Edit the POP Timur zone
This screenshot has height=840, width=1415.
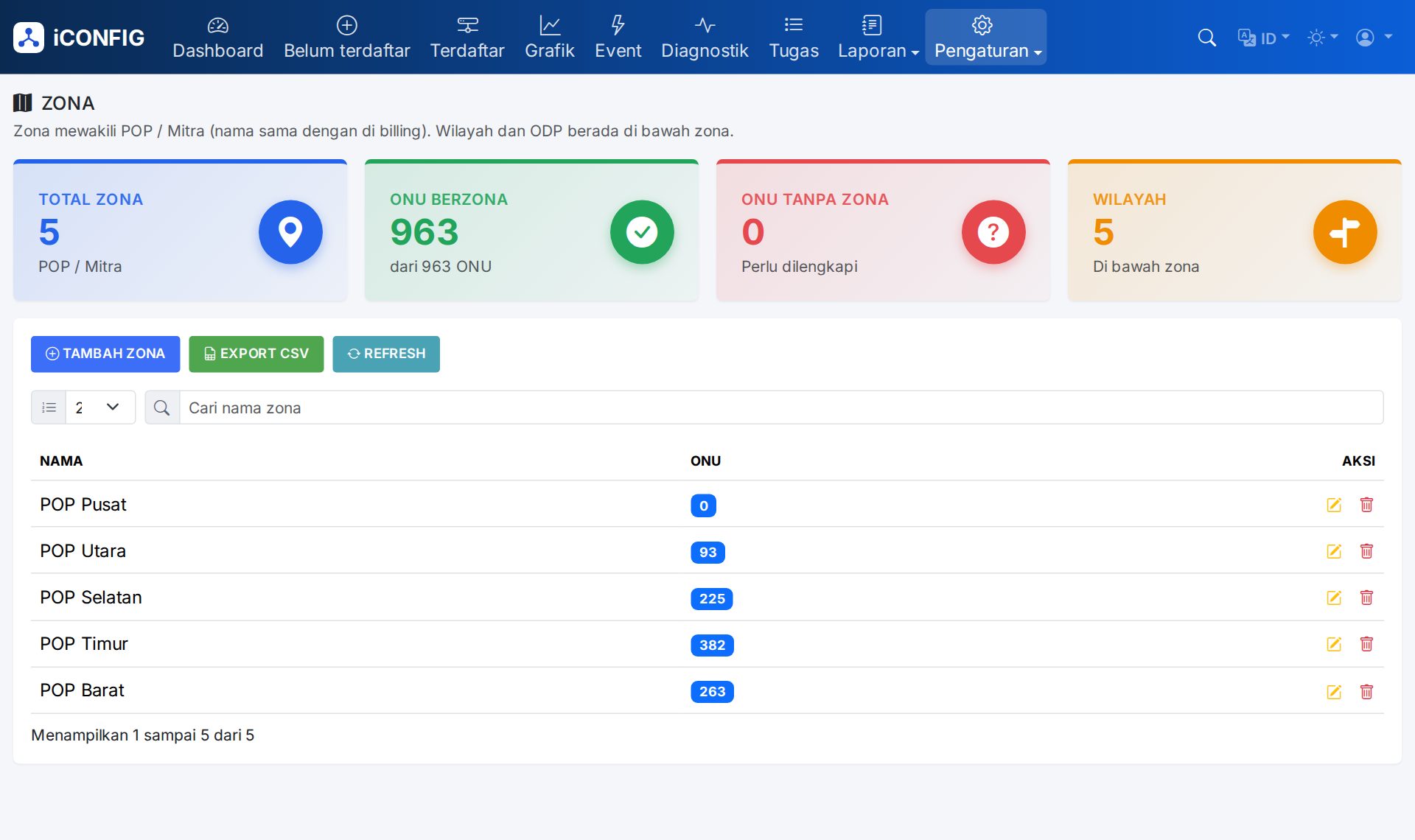pos(1334,644)
